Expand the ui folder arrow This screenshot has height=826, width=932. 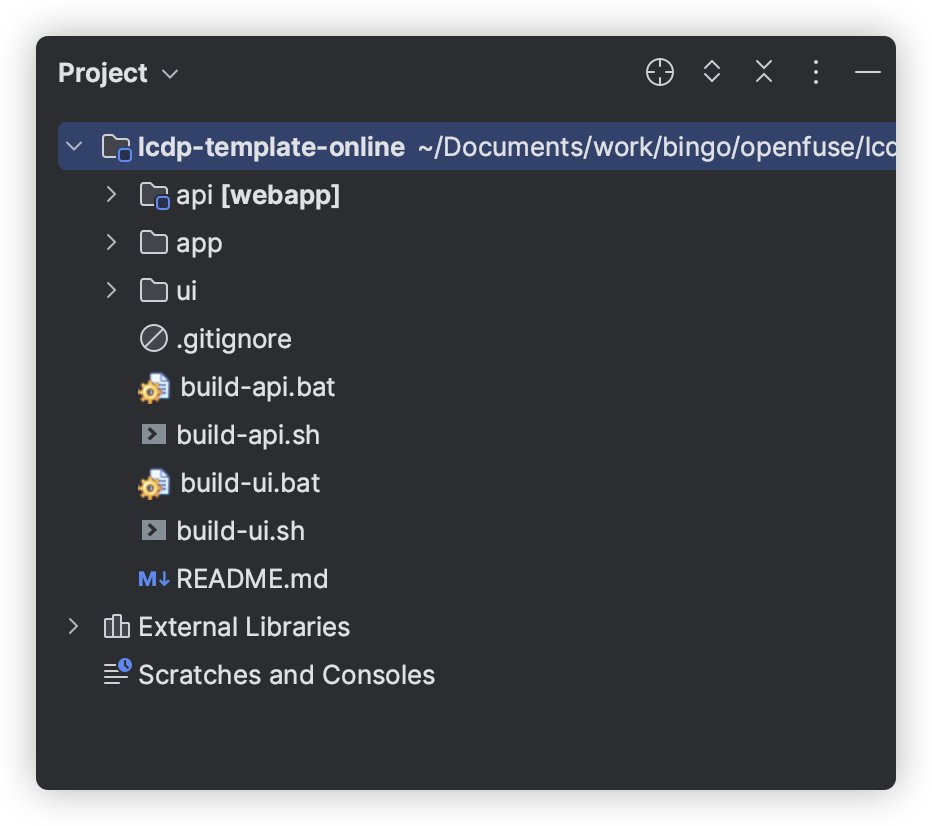point(111,291)
